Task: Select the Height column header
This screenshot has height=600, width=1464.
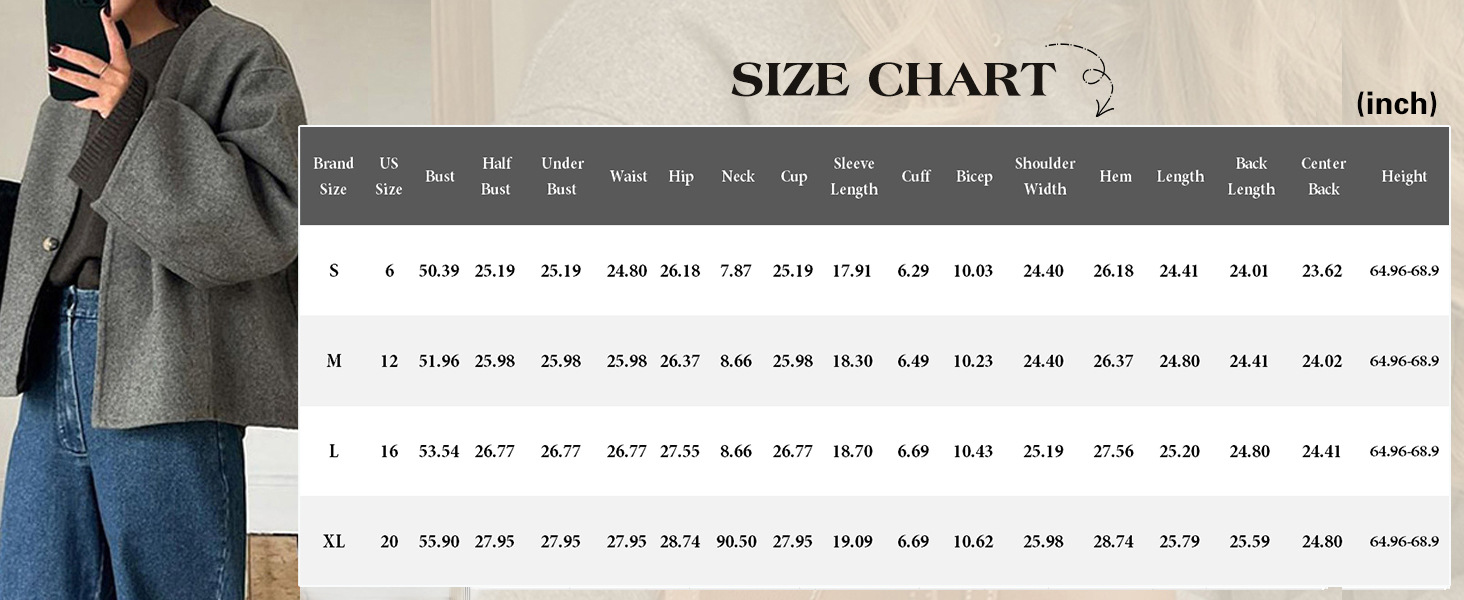Action: tap(1404, 176)
